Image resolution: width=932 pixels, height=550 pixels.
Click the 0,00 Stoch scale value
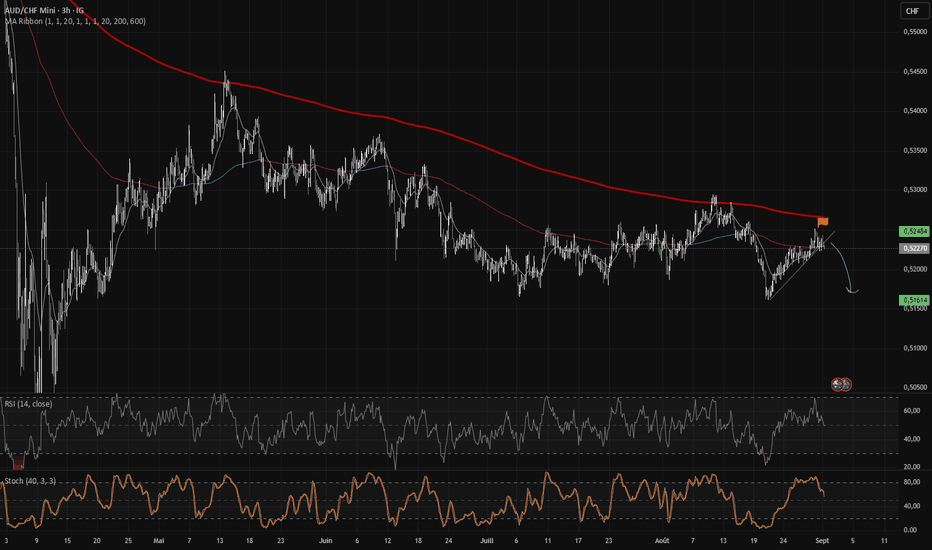(x=910, y=530)
